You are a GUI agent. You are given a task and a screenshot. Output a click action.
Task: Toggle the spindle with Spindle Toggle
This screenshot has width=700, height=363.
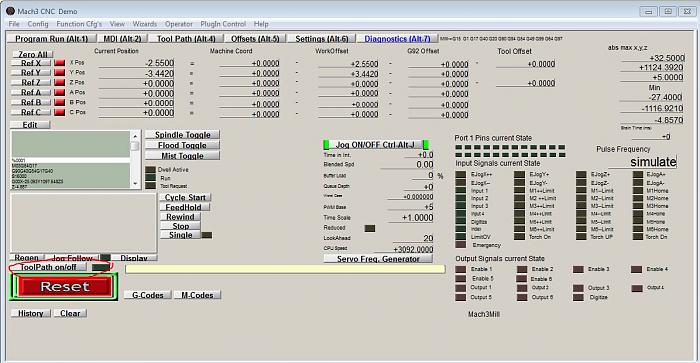point(182,135)
